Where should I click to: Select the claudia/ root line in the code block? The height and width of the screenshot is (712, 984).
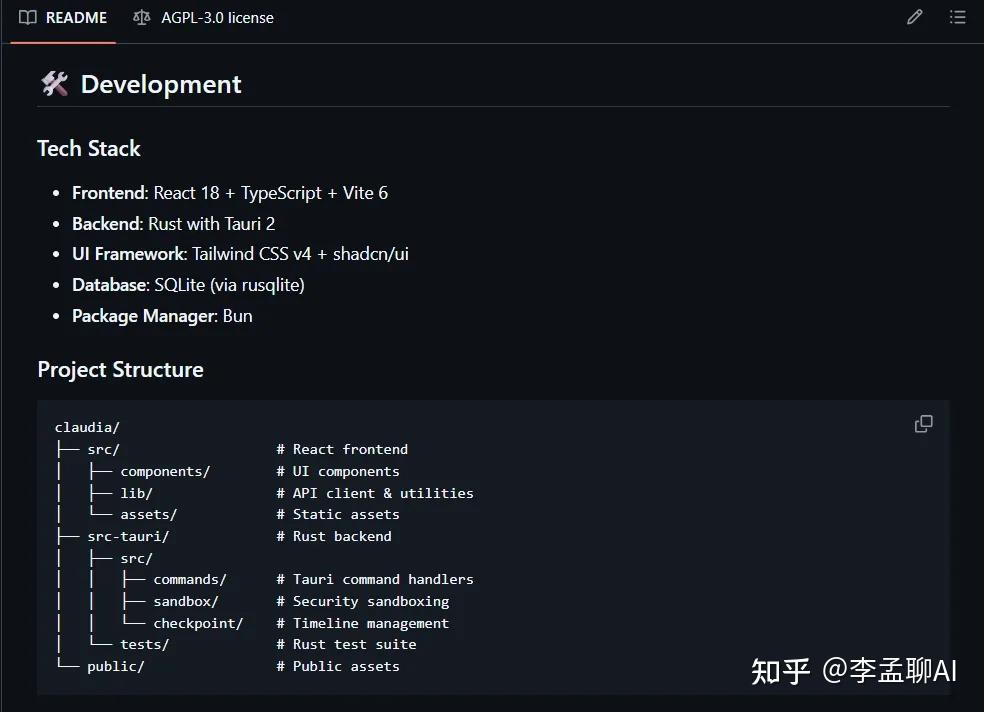coord(87,427)
